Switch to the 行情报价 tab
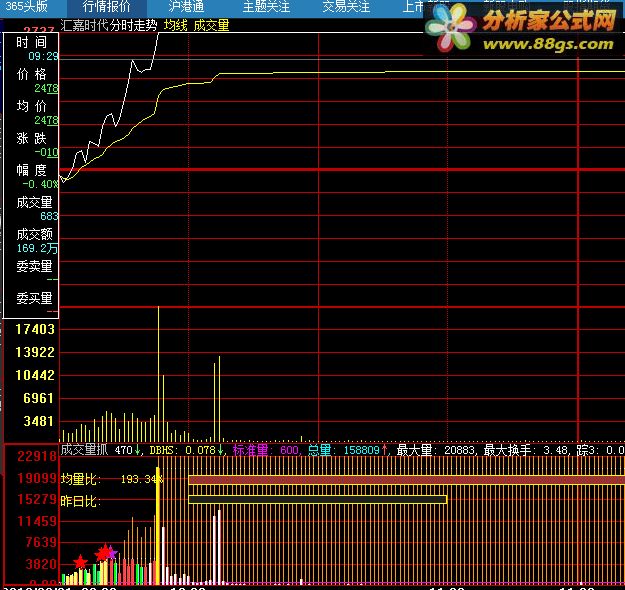 coord(106,7)
